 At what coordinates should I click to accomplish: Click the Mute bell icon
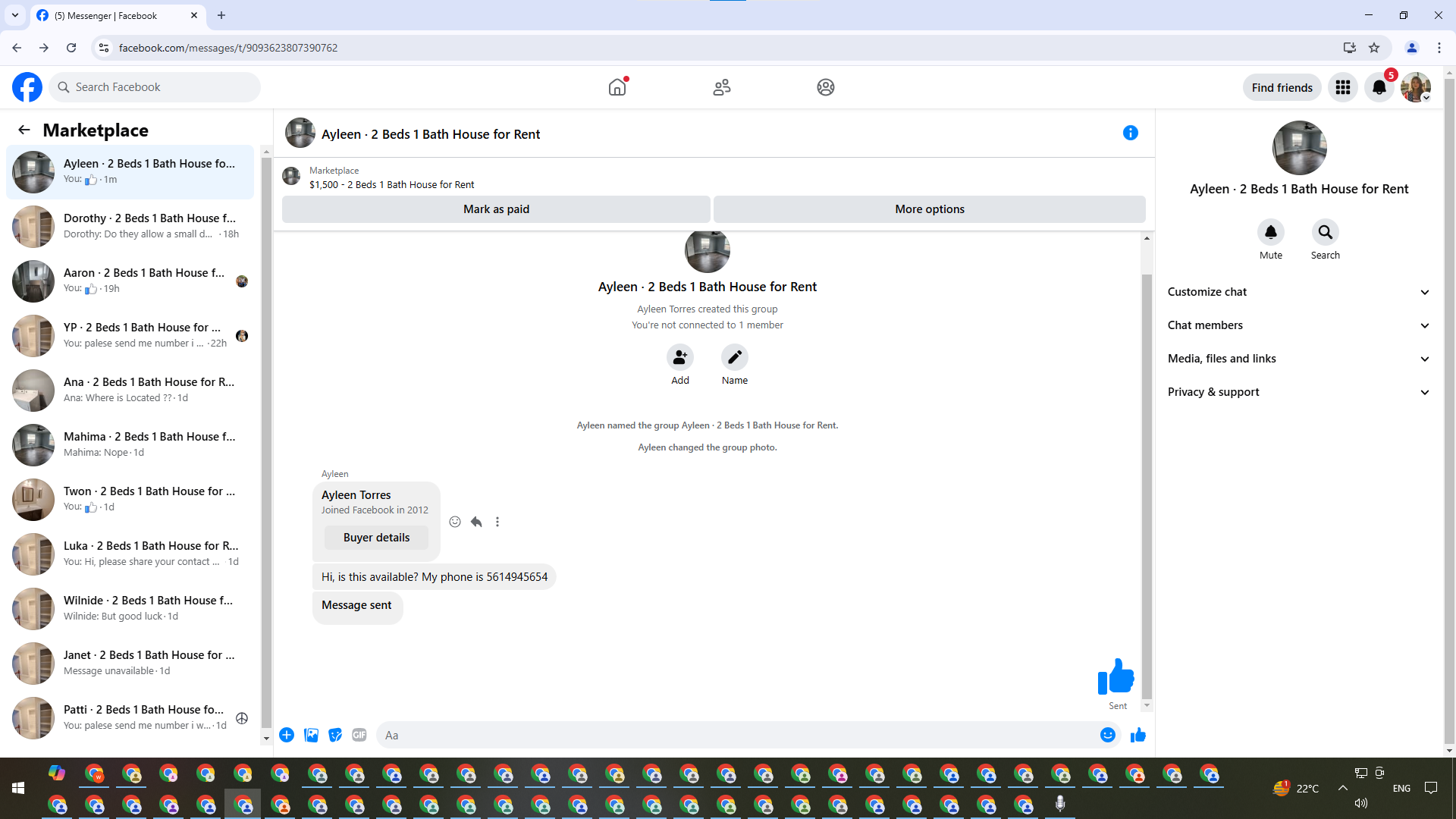click(1271, 232)
